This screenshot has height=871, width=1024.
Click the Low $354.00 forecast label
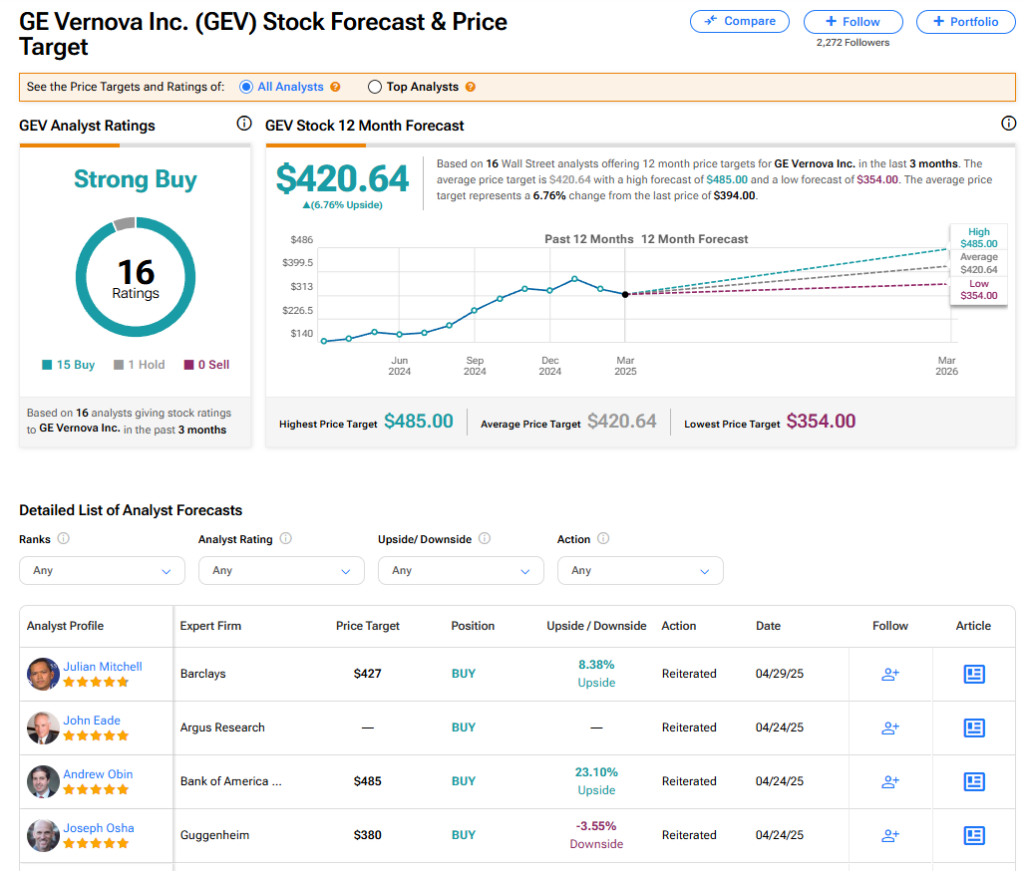click(x=978, y=289)
